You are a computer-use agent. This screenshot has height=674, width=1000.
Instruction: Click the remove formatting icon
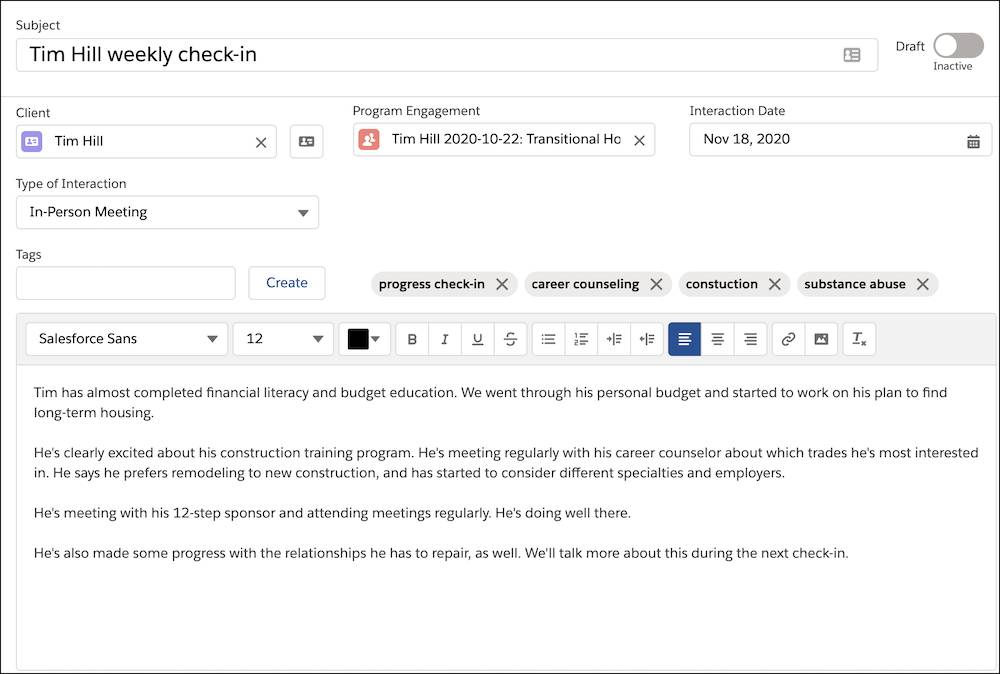point(859,339)
